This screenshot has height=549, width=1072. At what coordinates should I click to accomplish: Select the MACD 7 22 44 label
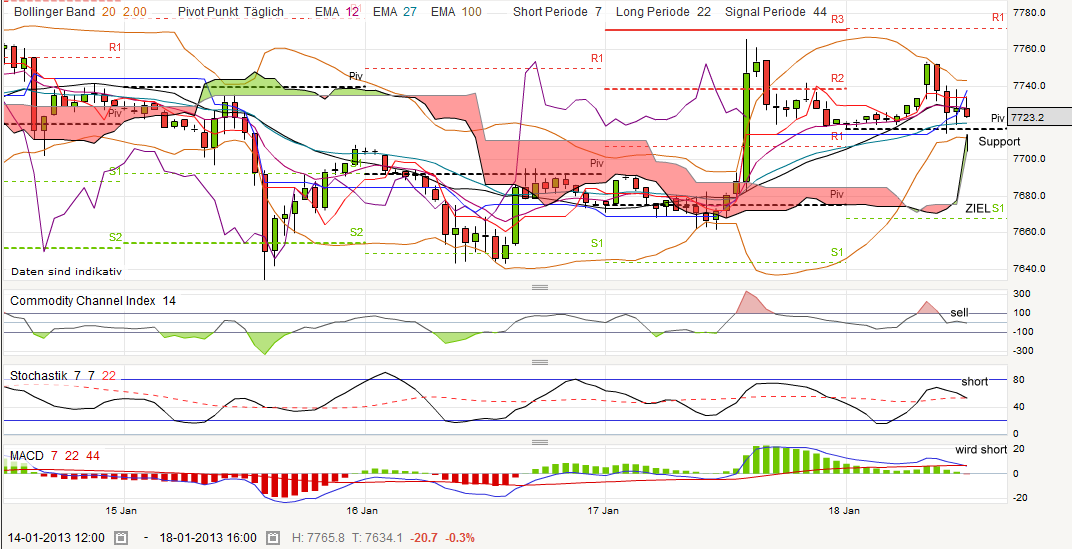point(55,456)
